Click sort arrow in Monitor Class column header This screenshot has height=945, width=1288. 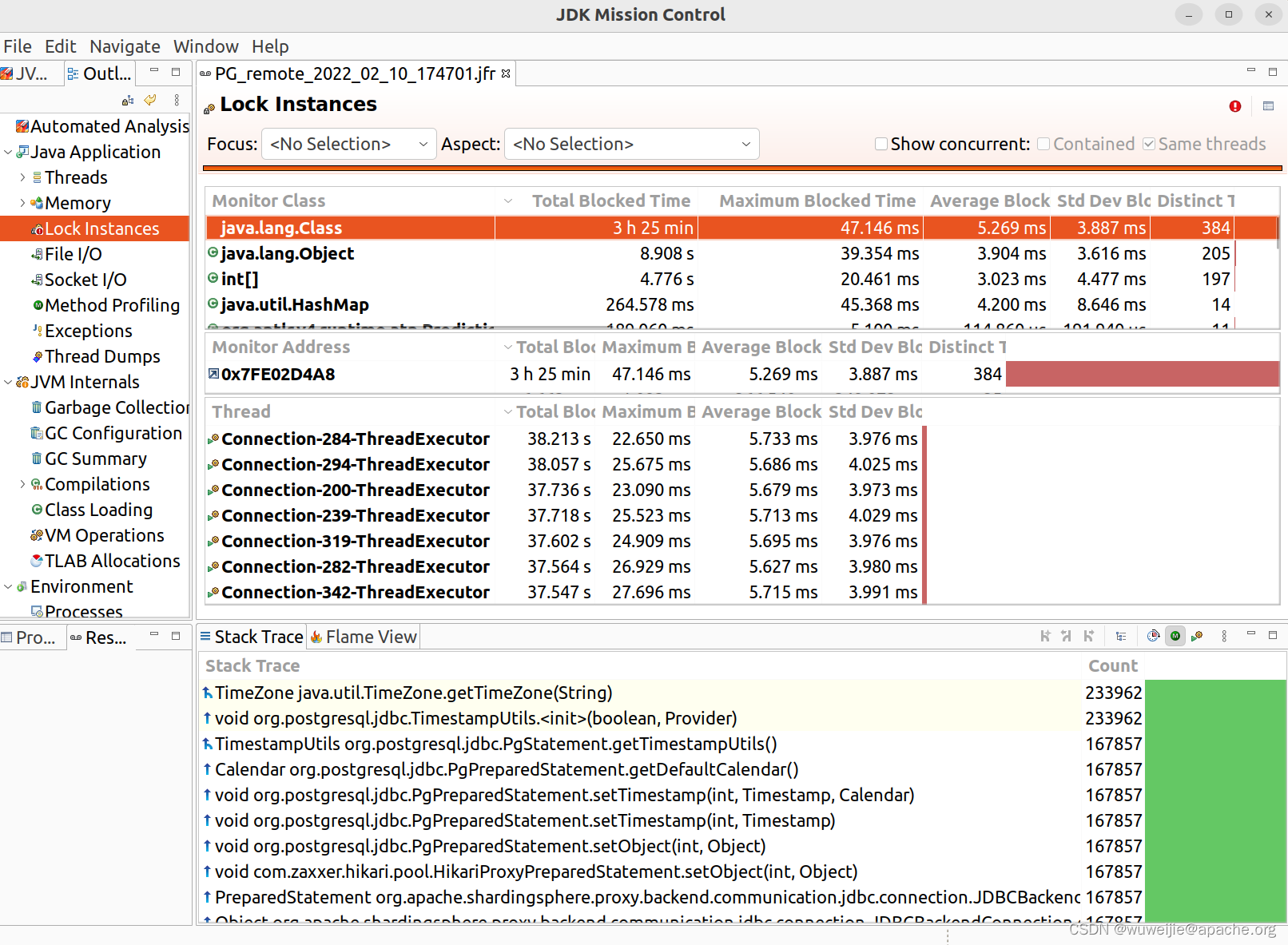coord(508,201)
